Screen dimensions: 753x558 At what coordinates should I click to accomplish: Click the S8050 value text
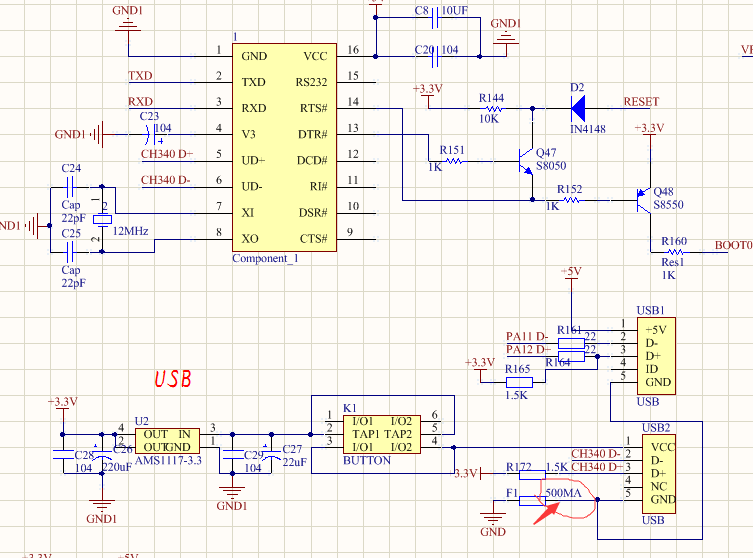point(551,166)
